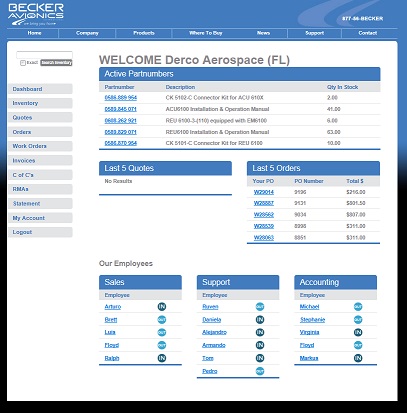The image size is (407, 413).
Task: Open Daniela's employee link
Action: pos(212,320)
